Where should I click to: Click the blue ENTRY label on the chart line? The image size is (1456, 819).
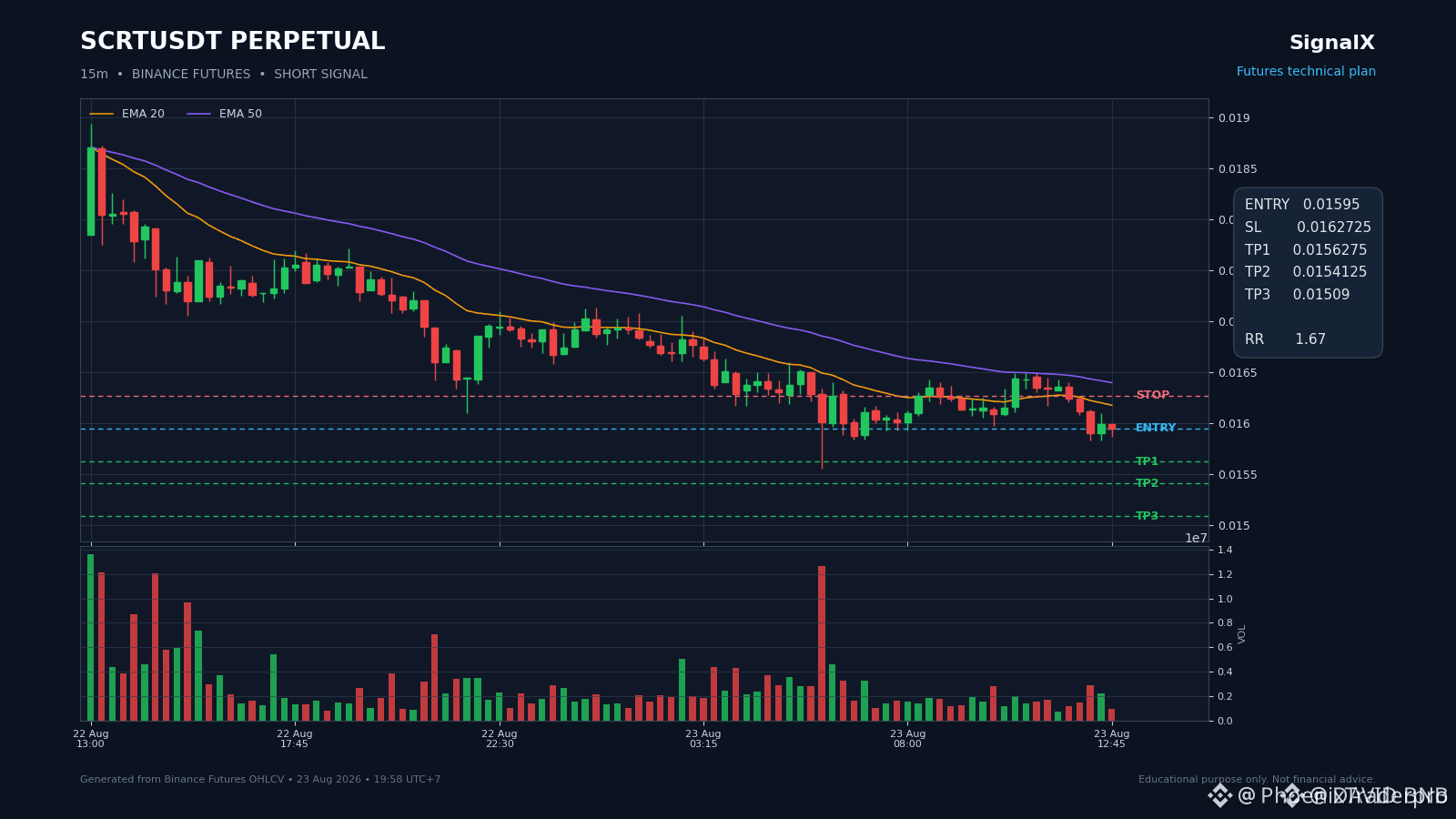[x=1156, y=428]
